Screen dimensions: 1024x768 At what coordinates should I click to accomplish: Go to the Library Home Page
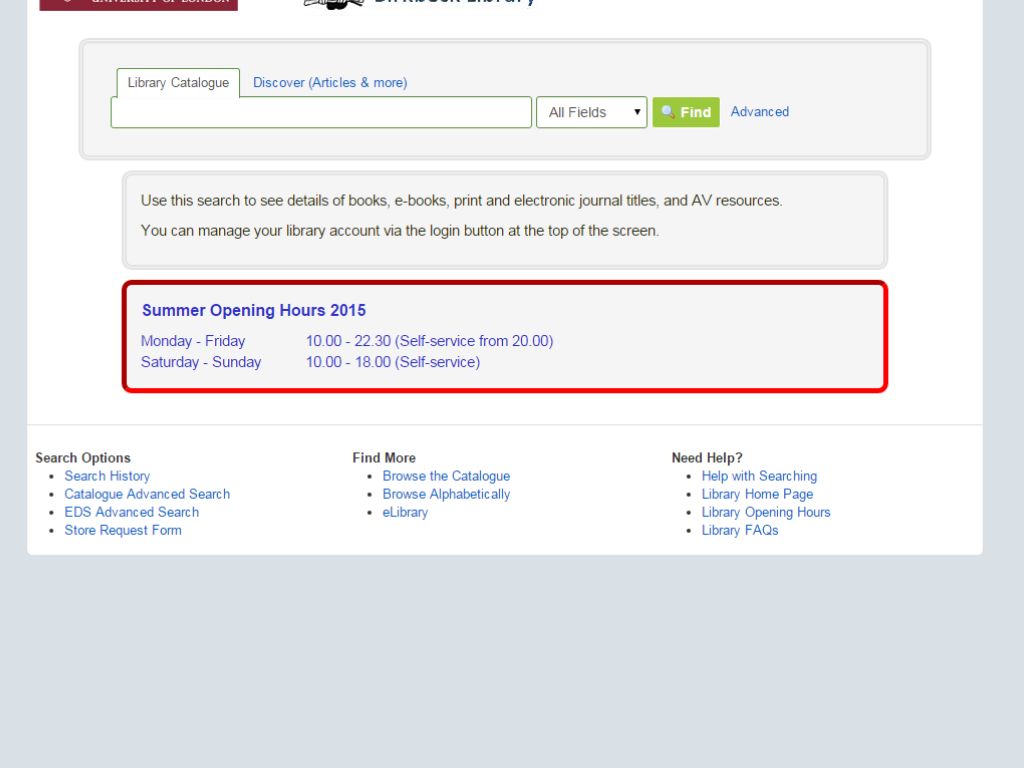pos(757,494)
